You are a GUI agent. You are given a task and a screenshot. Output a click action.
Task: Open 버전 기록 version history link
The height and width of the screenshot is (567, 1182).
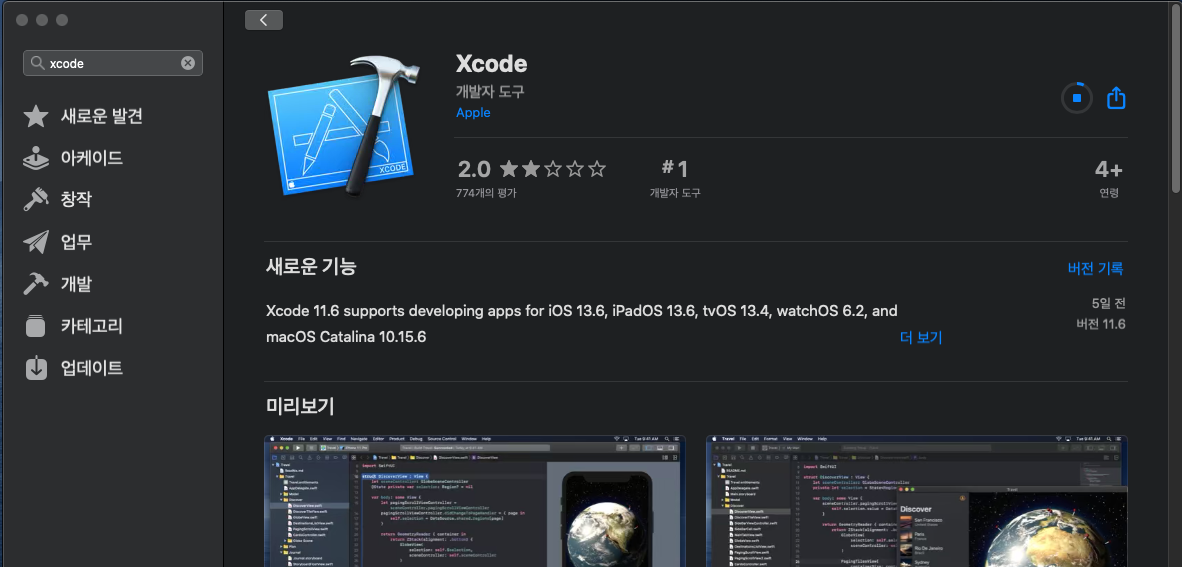click(x=1095, y=268)
